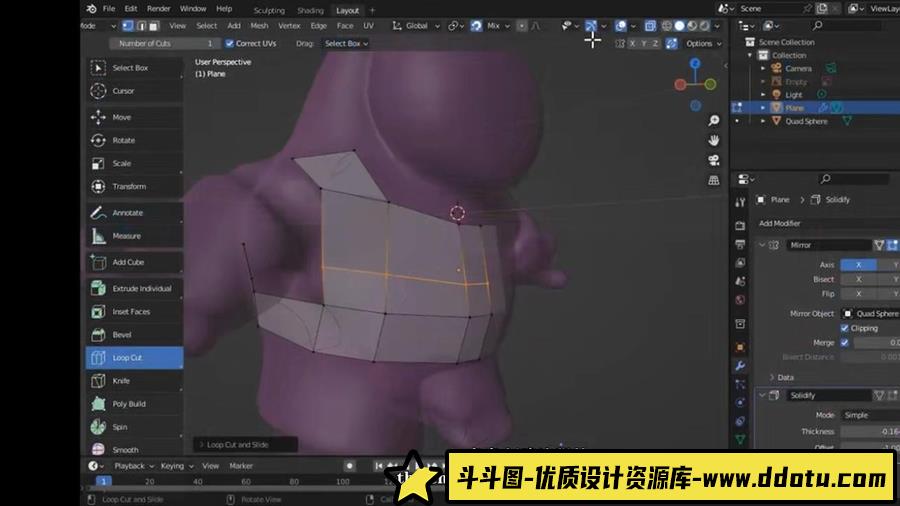Viewport: 900px width, 506px height.
Task: Enable Mirror Axis X toggle
Action: [858, 264]
